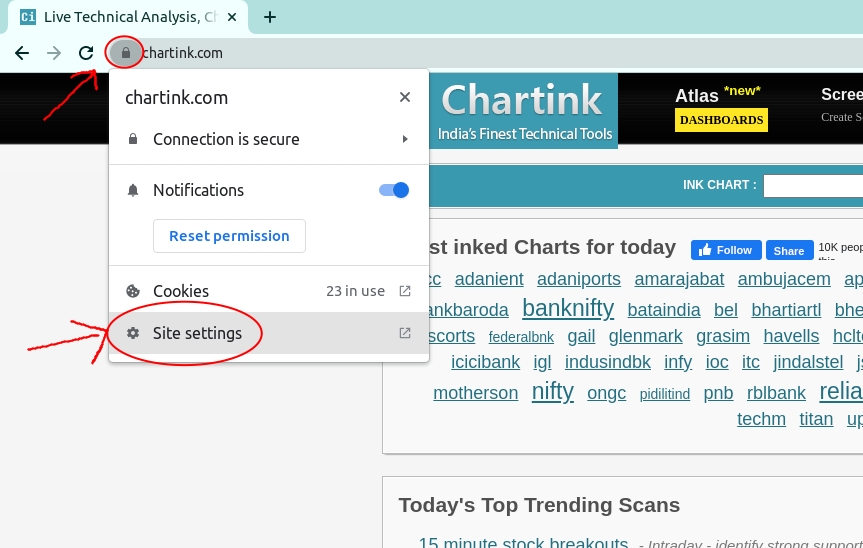Open grasim chart link
The width and height of the screenshot is (863, 548).
723,336
